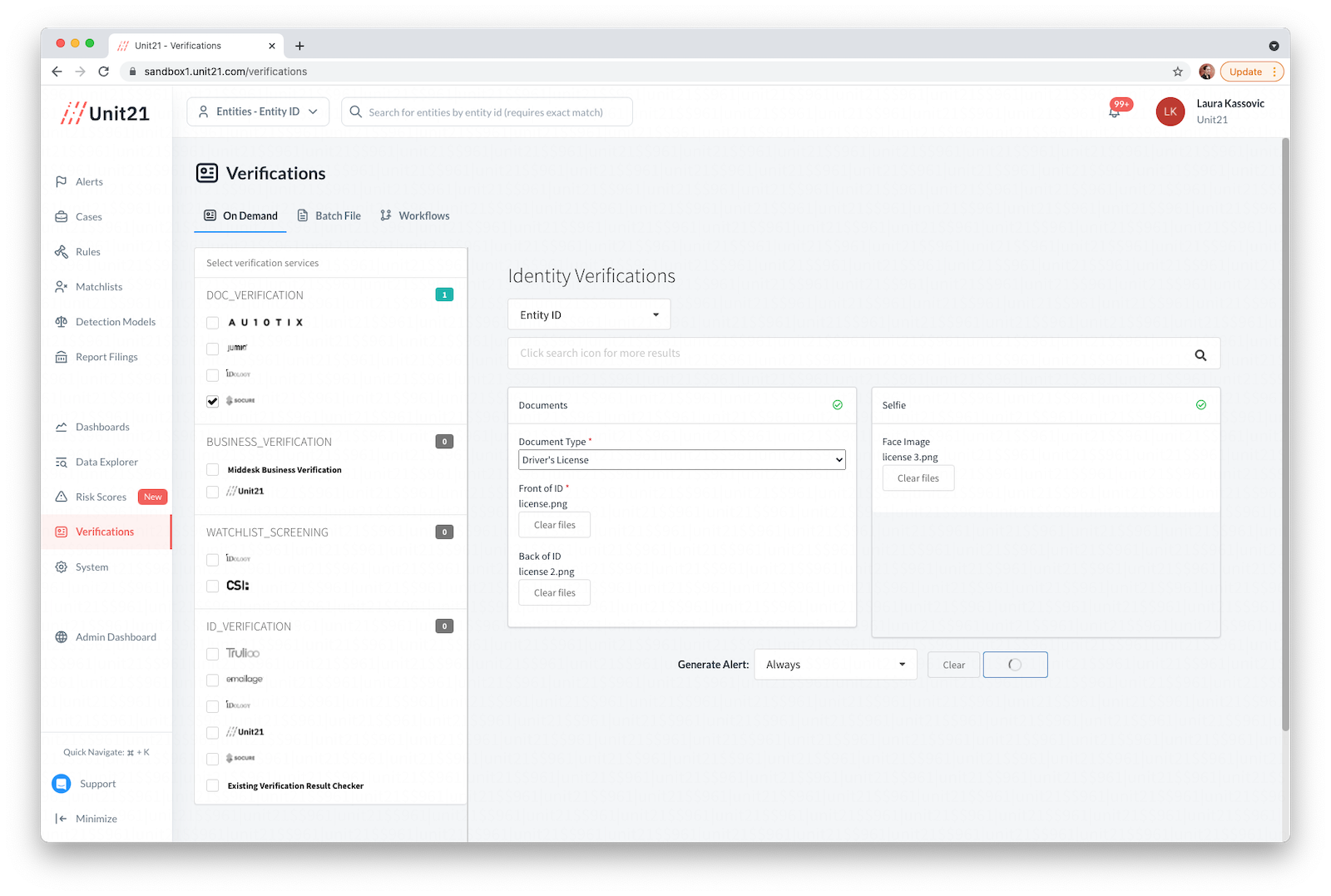
Task: Open notifications bell with 99+ badge
Action: [1115, 111]
